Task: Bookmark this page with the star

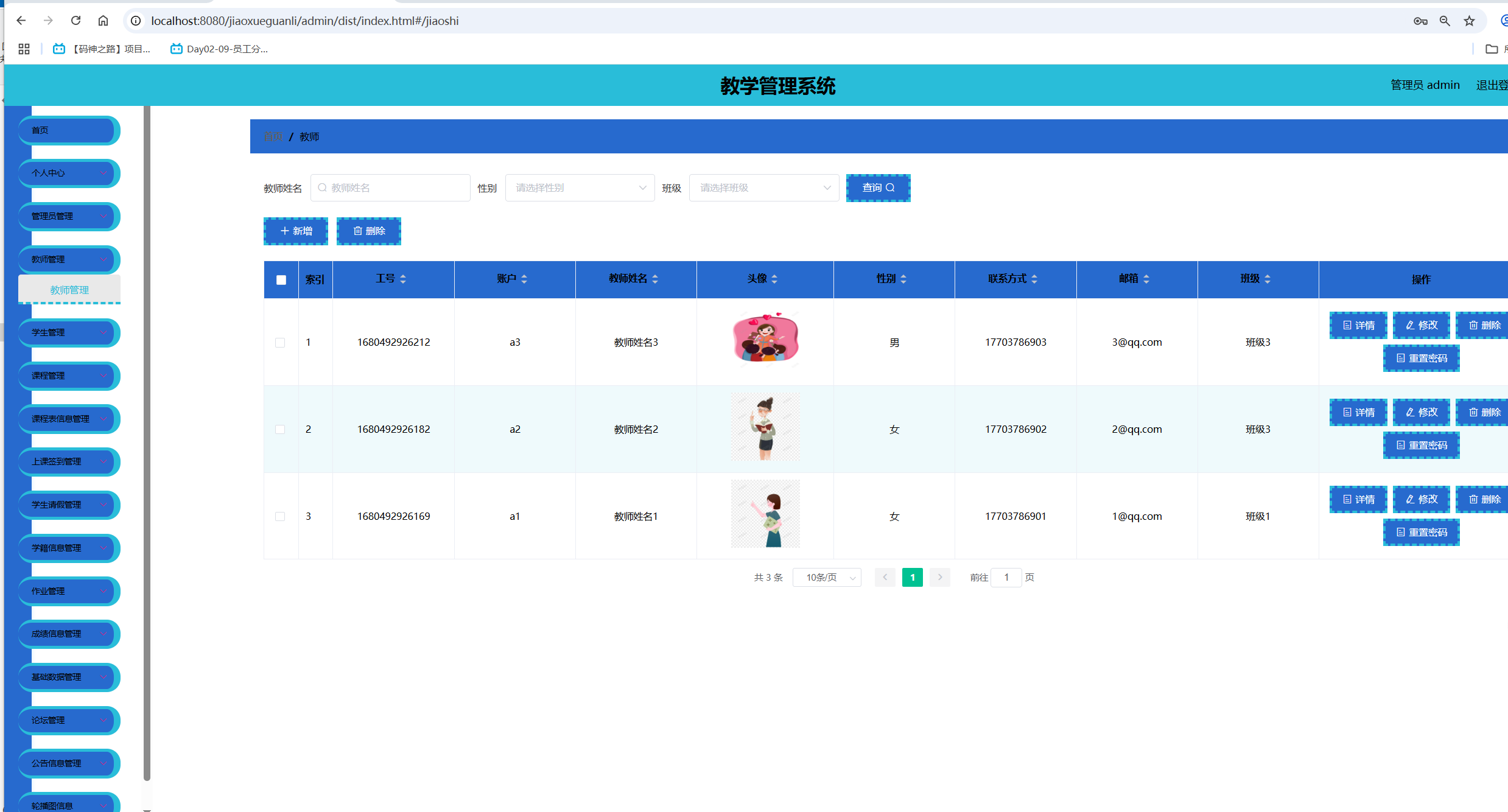Action: click(x=1470, y=21)
